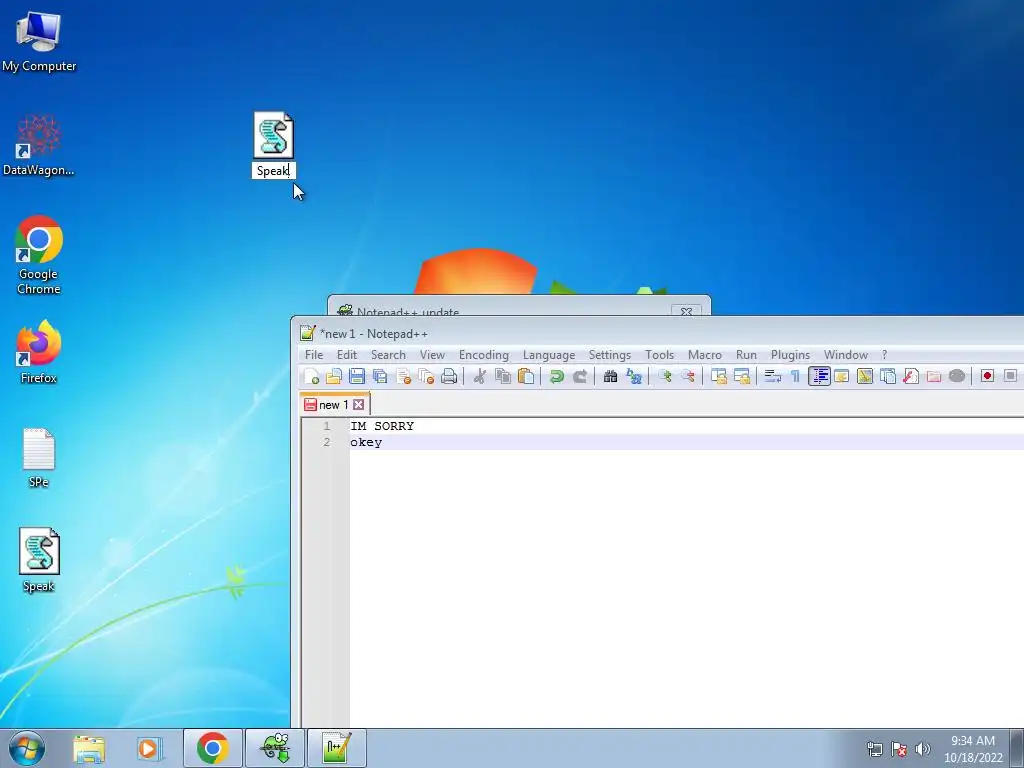Click the grey Monitoring eye icon

pos(957,376)
